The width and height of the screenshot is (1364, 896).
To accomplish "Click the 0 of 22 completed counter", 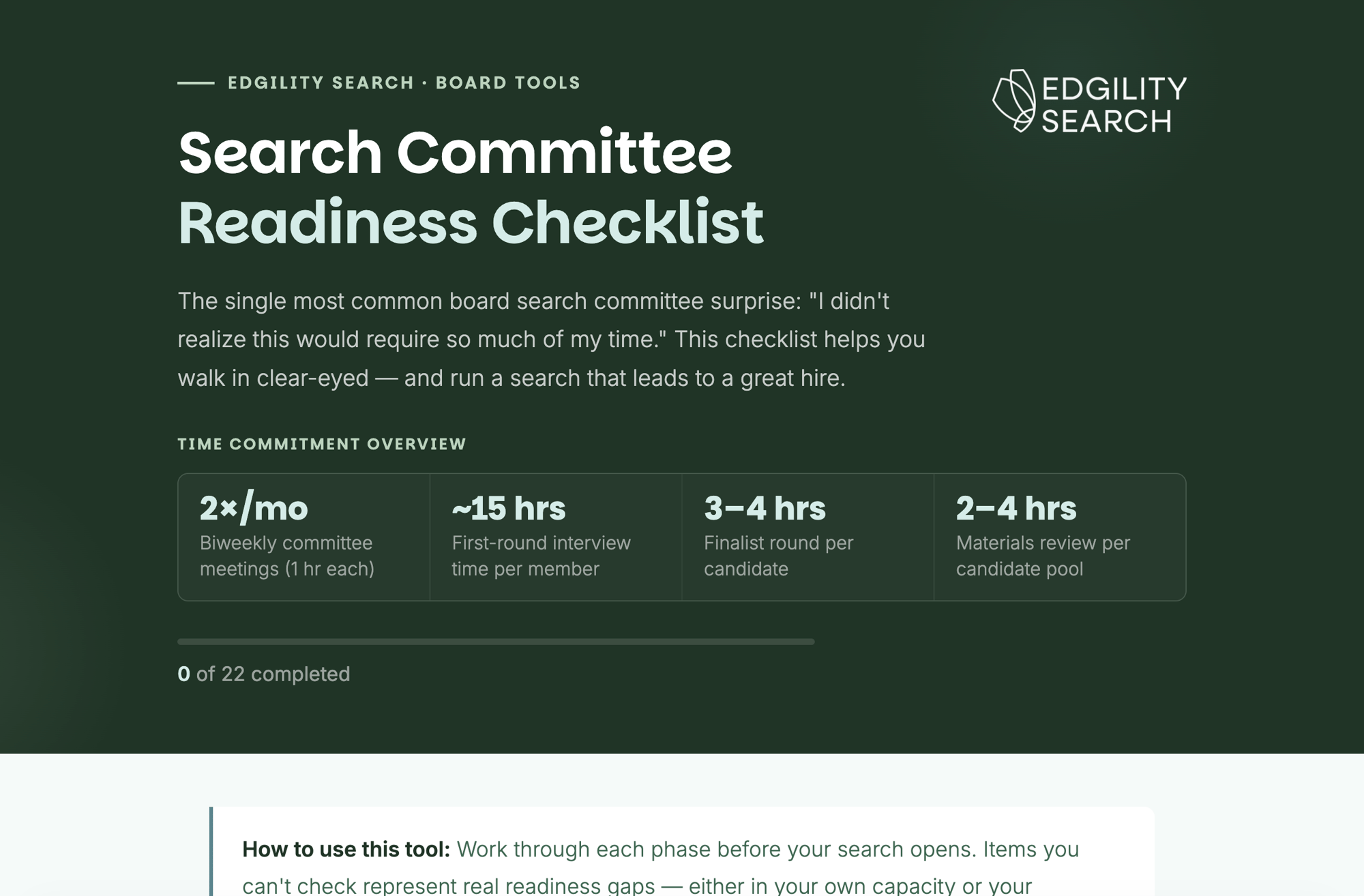I will point(264,674).
